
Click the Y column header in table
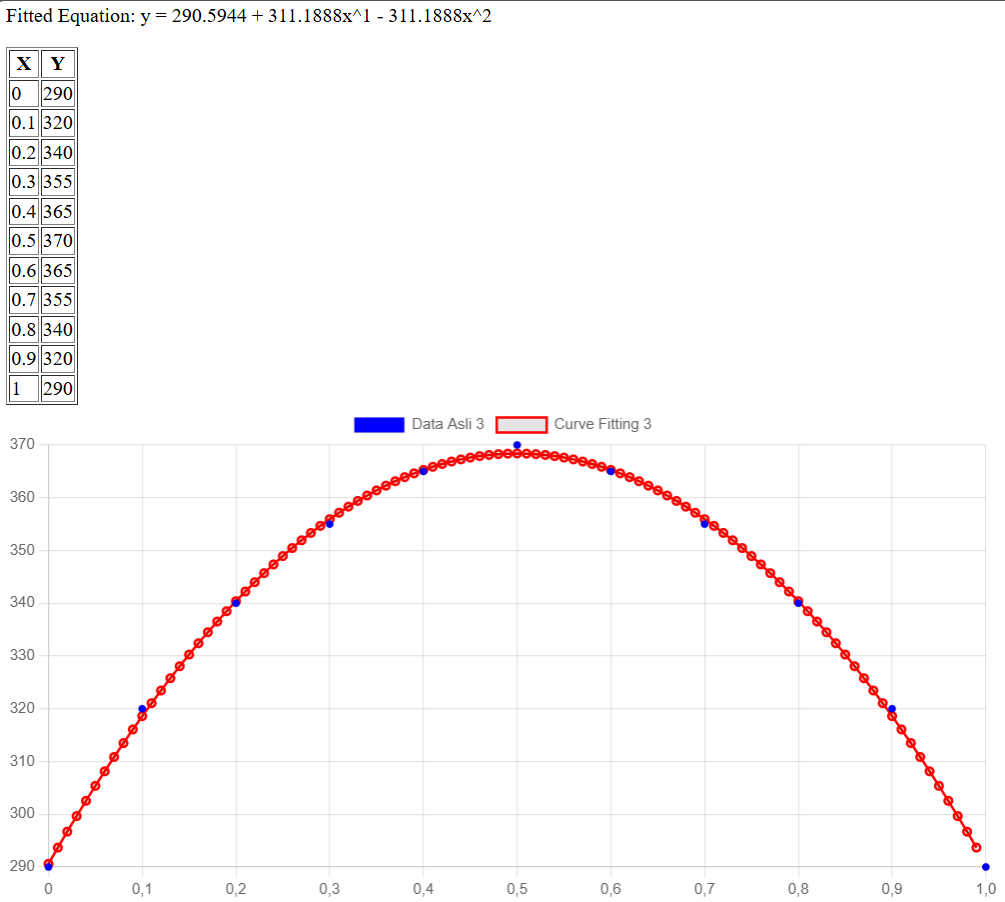point(58,65)
